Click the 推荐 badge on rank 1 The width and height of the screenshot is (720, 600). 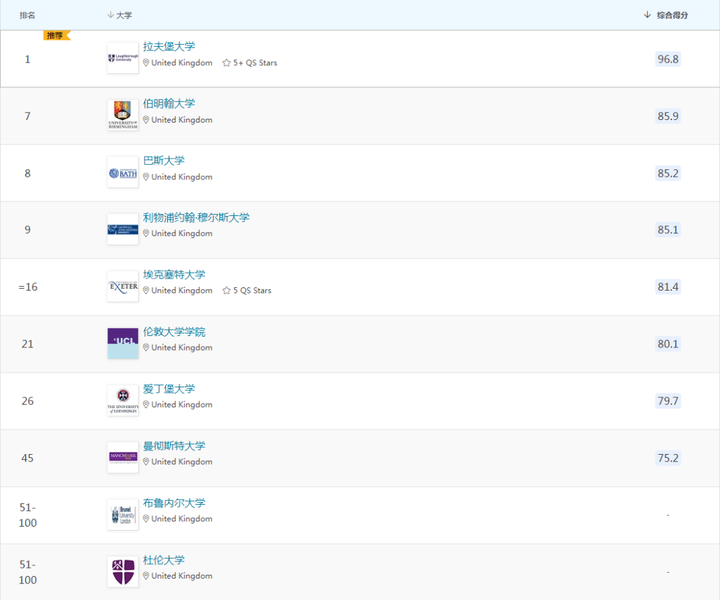tap(56, 35)
